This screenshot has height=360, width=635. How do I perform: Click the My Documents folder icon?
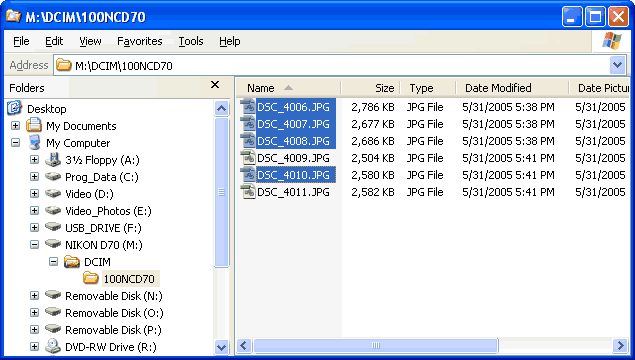point(34,125)
